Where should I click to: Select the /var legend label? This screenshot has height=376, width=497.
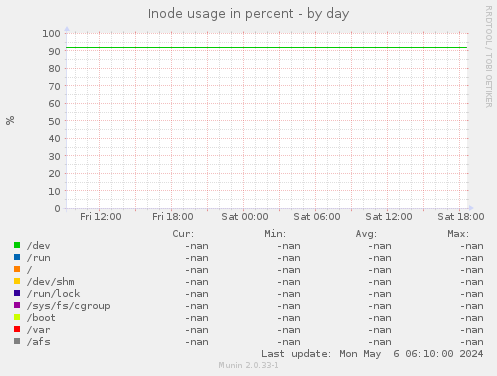[x=39, y=330]
